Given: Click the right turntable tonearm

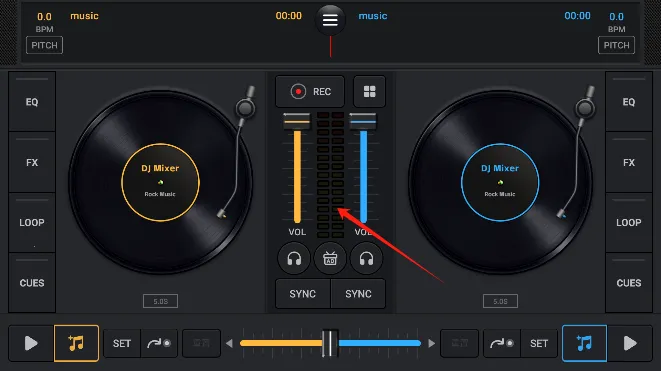Looking at the screenshot, I should coord(578,152).
